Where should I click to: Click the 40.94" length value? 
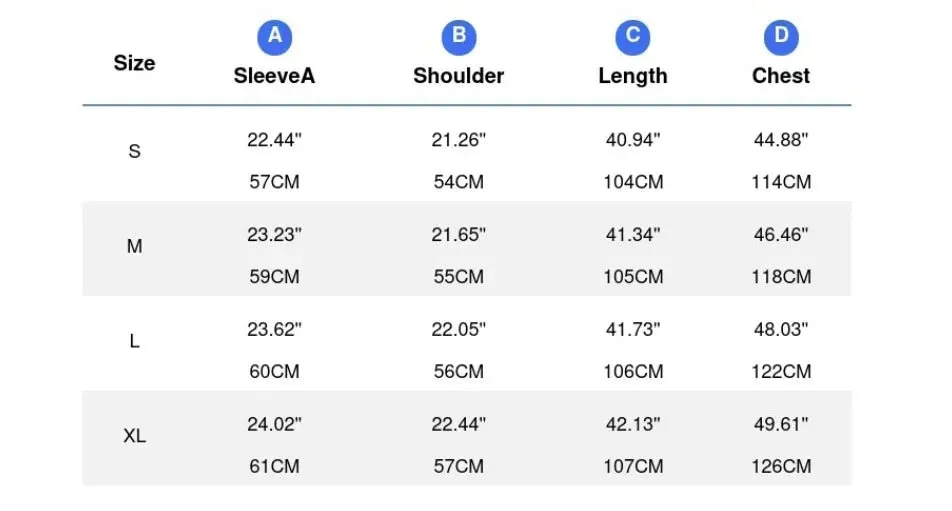tap(633, 140)
